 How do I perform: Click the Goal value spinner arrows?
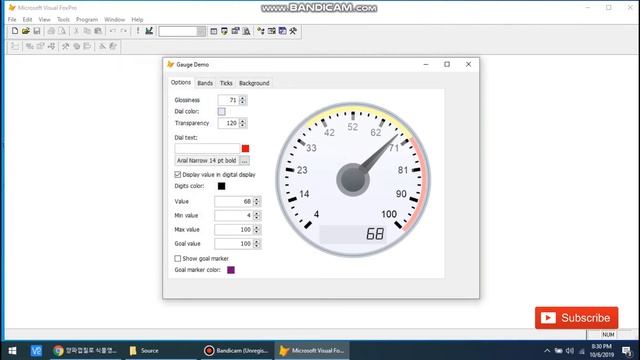point(257,244)
